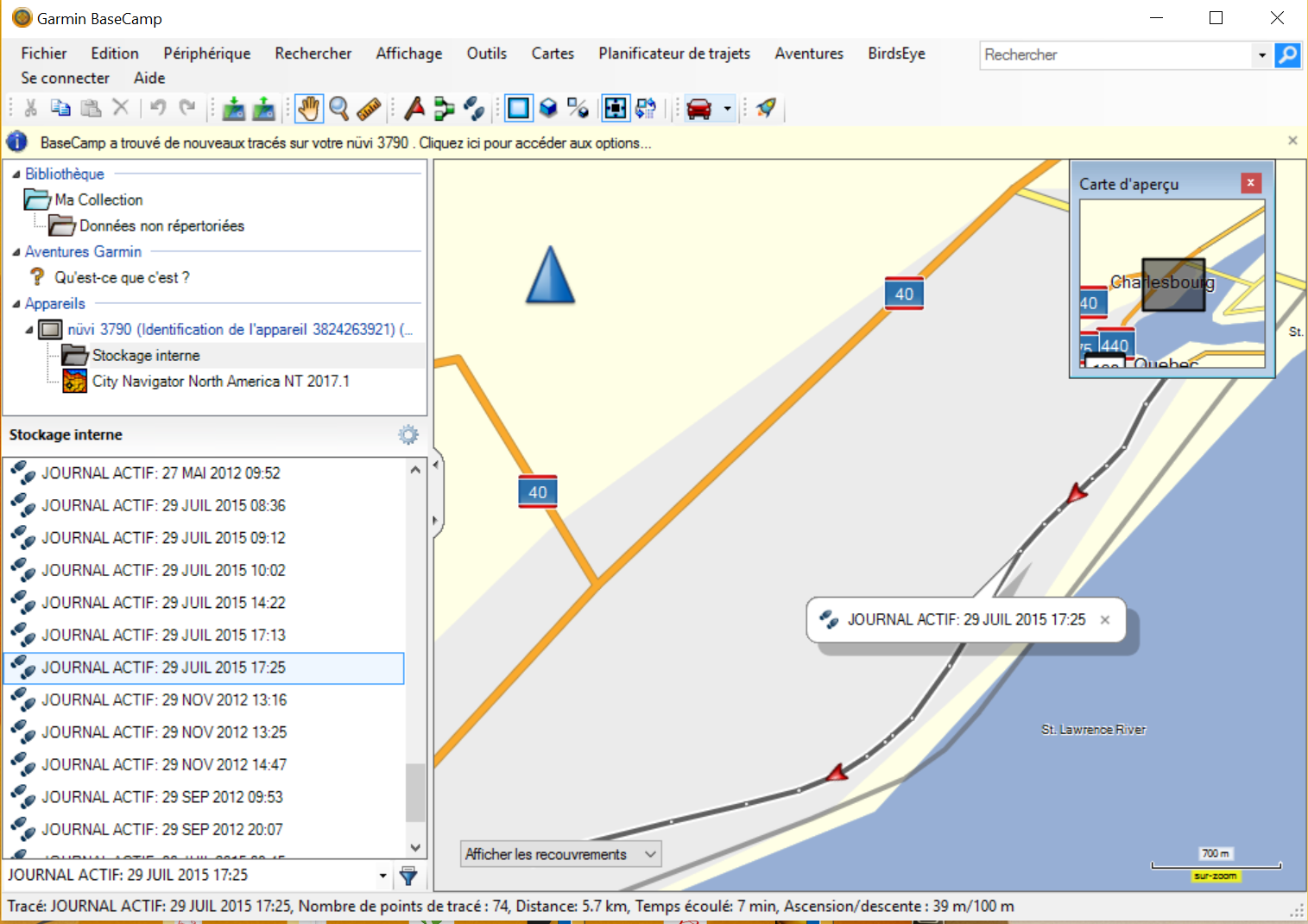Open the Aide menu
Viewport: 1308px width, 924px height.
[149, 78]
